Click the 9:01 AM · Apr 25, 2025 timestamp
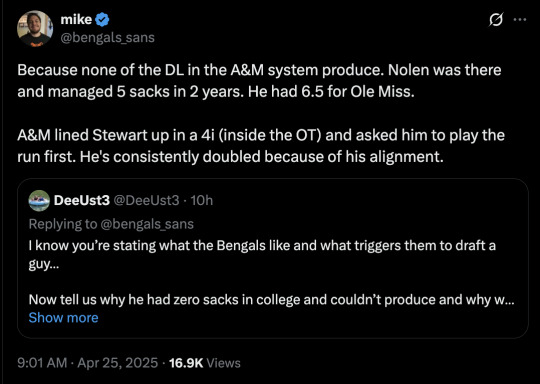540x384 pixels. tap(87, 363)
